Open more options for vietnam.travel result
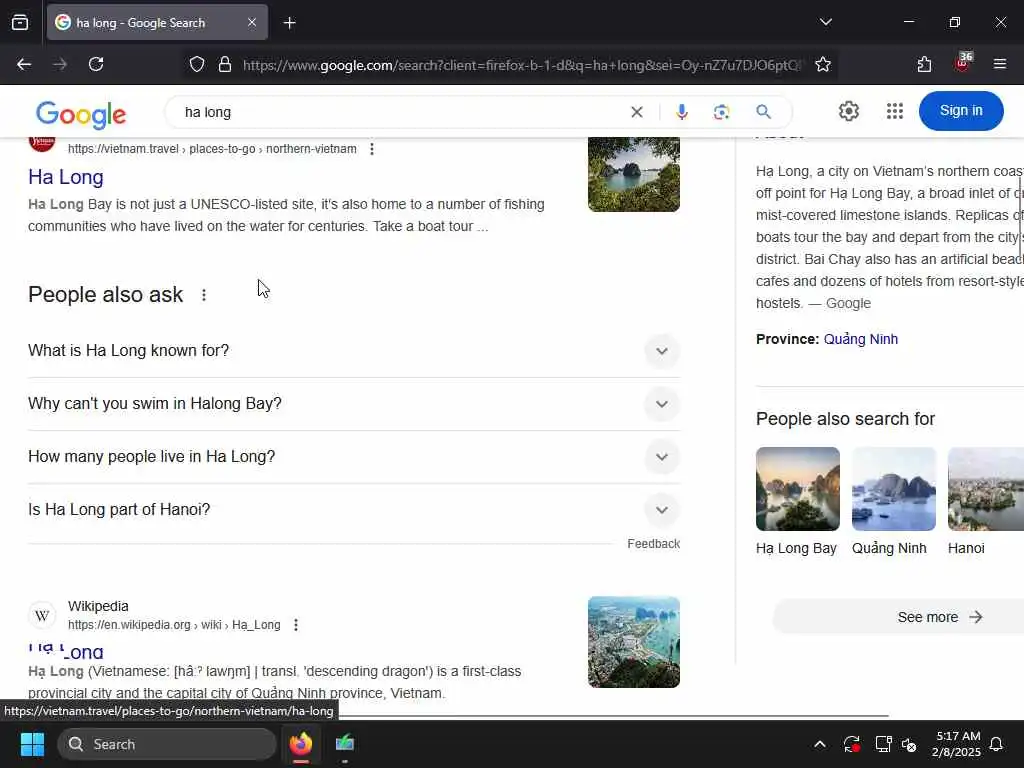This screenshot has height=768, width=1024. coord(372,149)
